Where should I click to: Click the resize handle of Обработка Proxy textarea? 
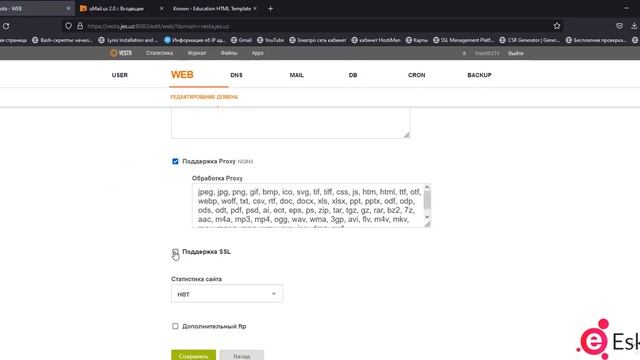point(427,224)
